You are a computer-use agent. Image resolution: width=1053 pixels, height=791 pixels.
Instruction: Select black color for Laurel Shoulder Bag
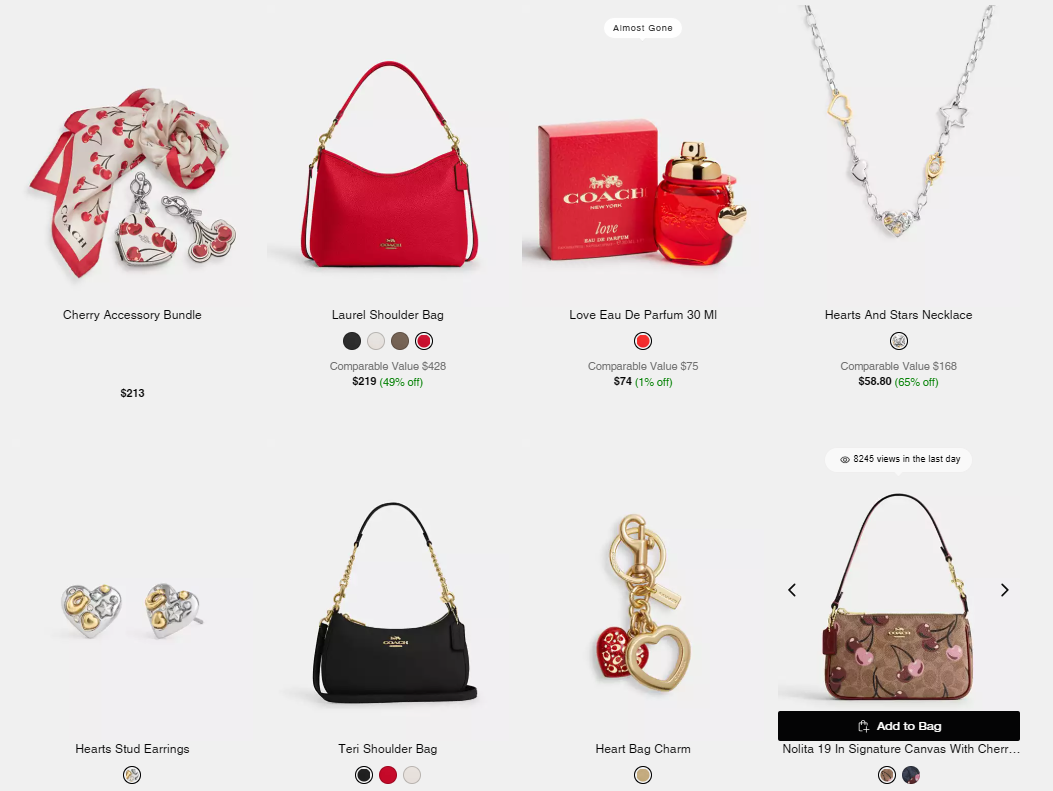[x=352, y=341]
